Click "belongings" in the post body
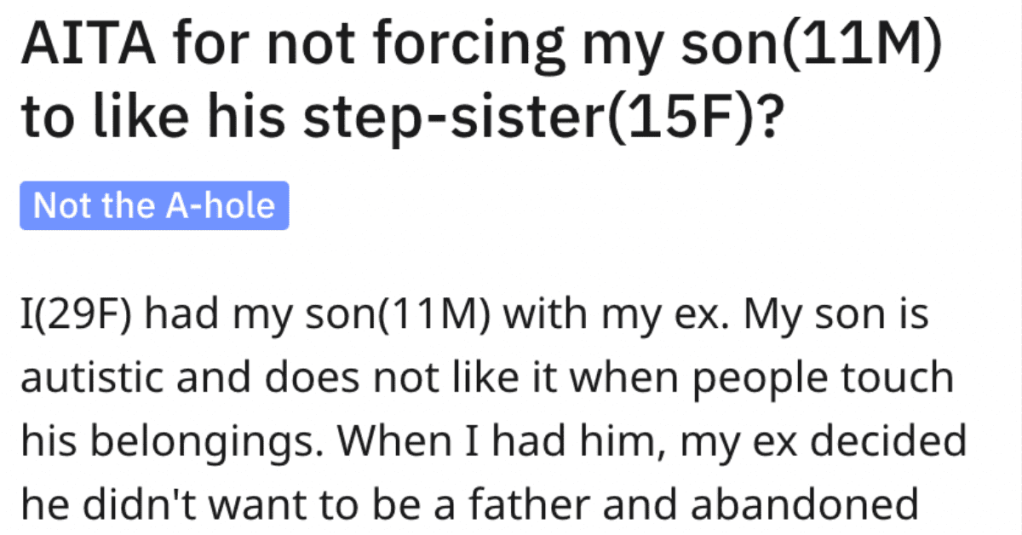This screenshot has height=535, width=1022. tap(203, 441)
